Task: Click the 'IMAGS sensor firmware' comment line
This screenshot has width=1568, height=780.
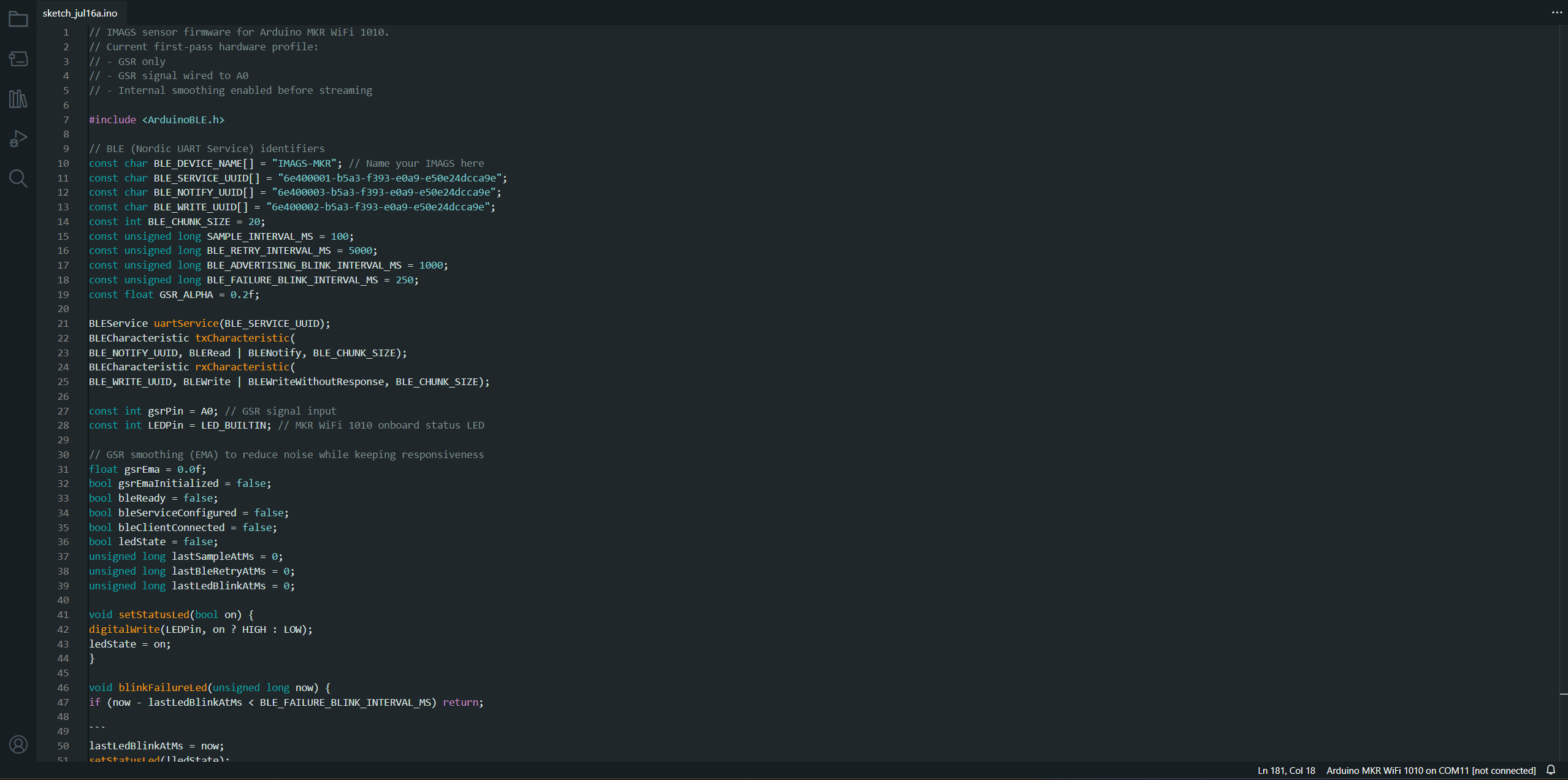Action: 239,32
